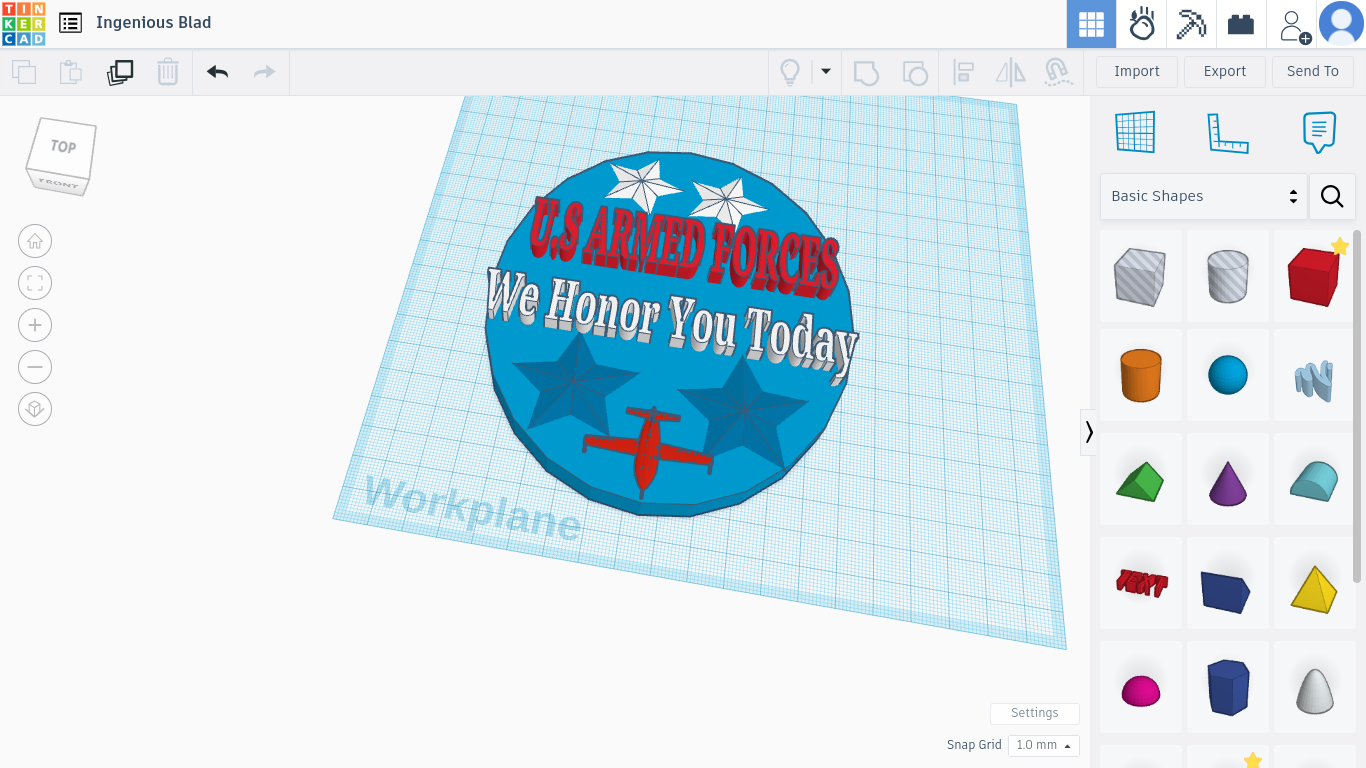Image resolution: width=1366 pixels, height=768 pixels.
Task: Select the Workplane tool
Action: [x=1135, y=132]
